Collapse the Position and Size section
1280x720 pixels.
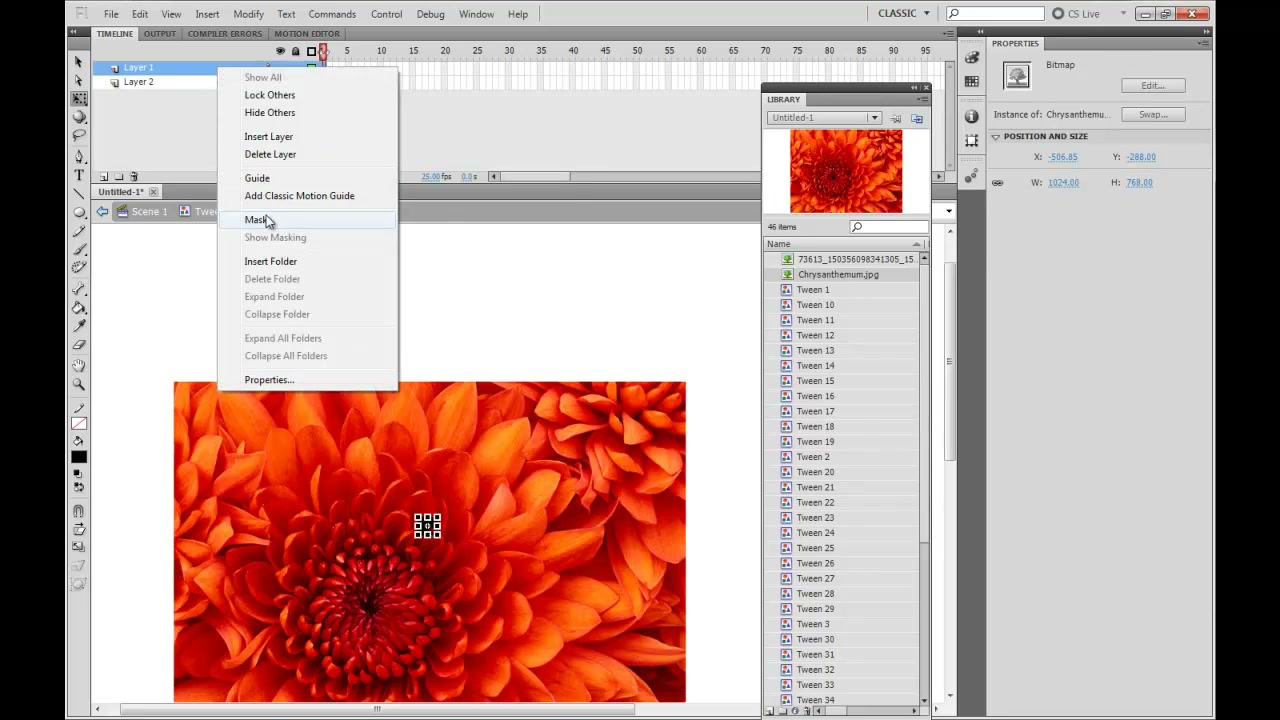996,136
